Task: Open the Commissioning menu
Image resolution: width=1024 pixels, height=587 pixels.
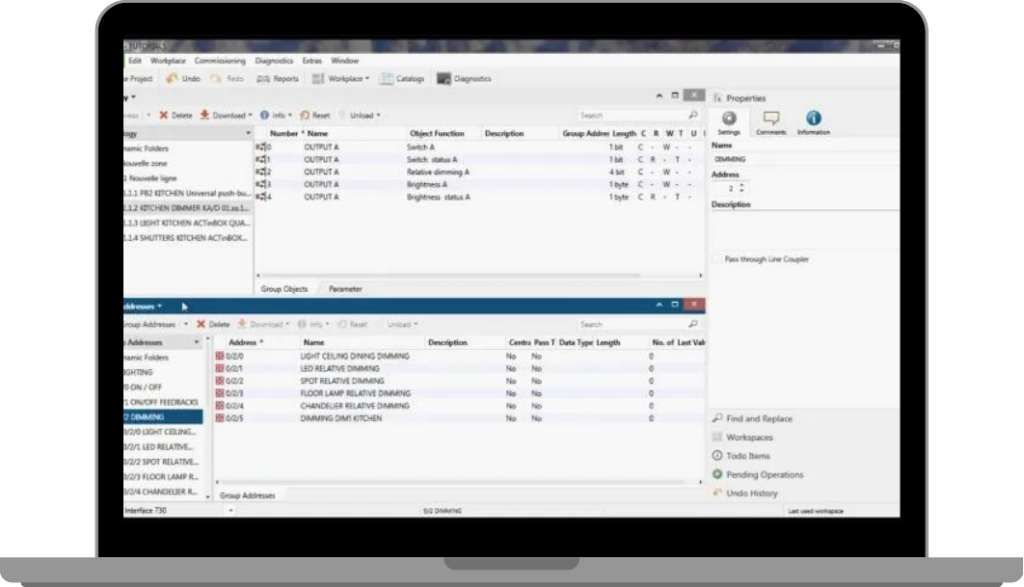Action: tap(219, 61)
